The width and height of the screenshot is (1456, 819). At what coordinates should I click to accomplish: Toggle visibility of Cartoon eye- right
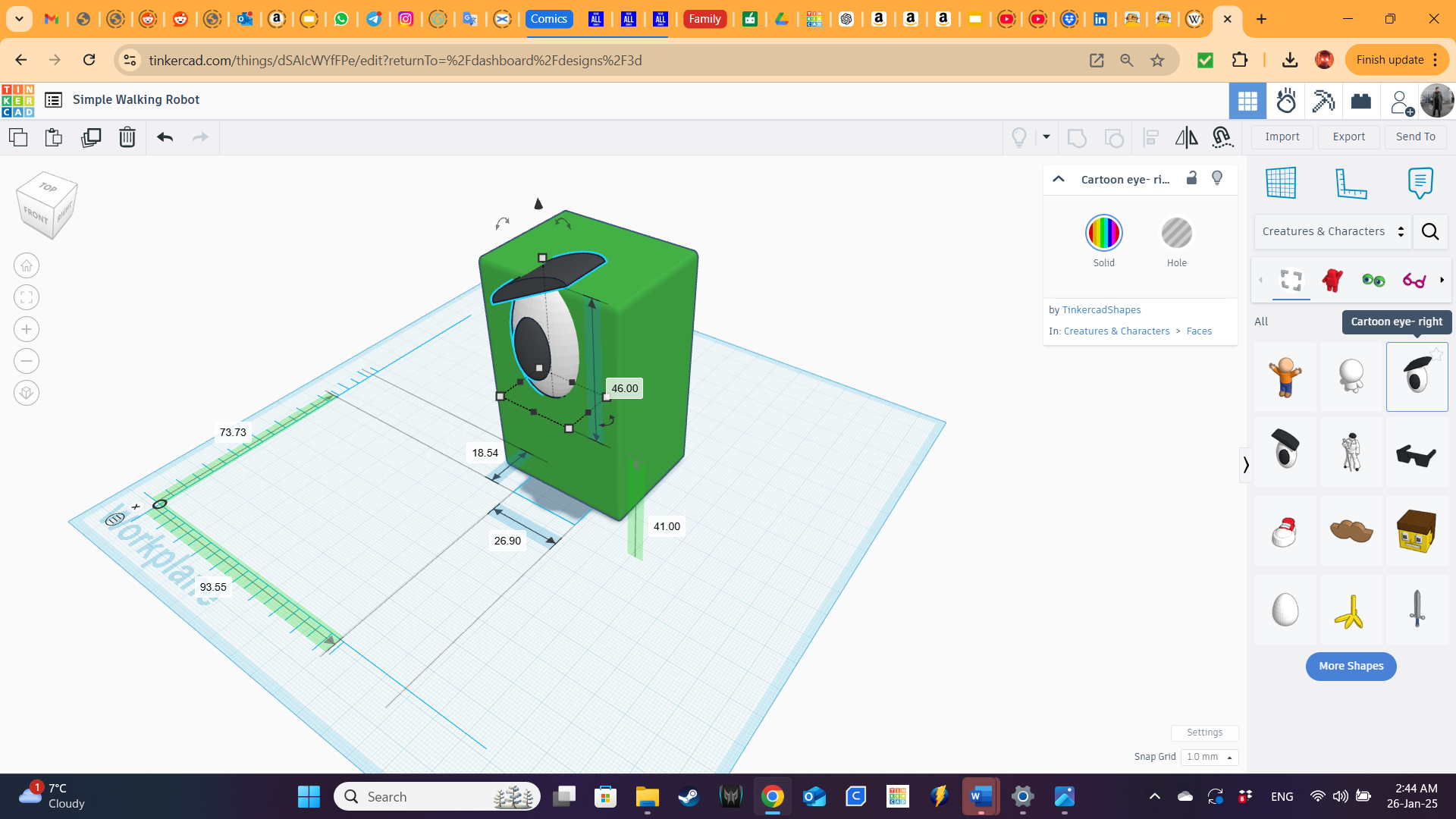pos(1217,178)
